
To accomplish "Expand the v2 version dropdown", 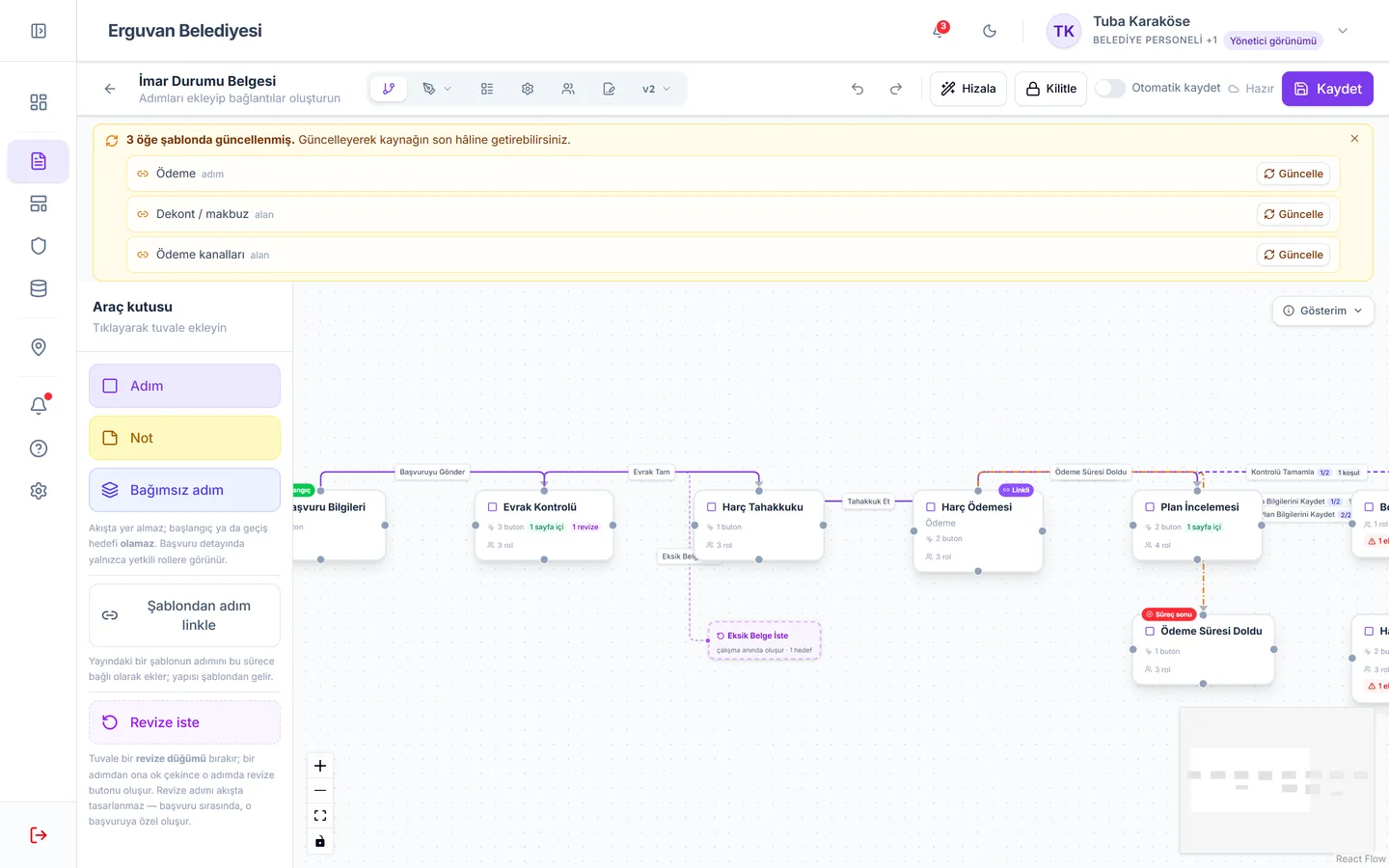I will click(656, 89).
